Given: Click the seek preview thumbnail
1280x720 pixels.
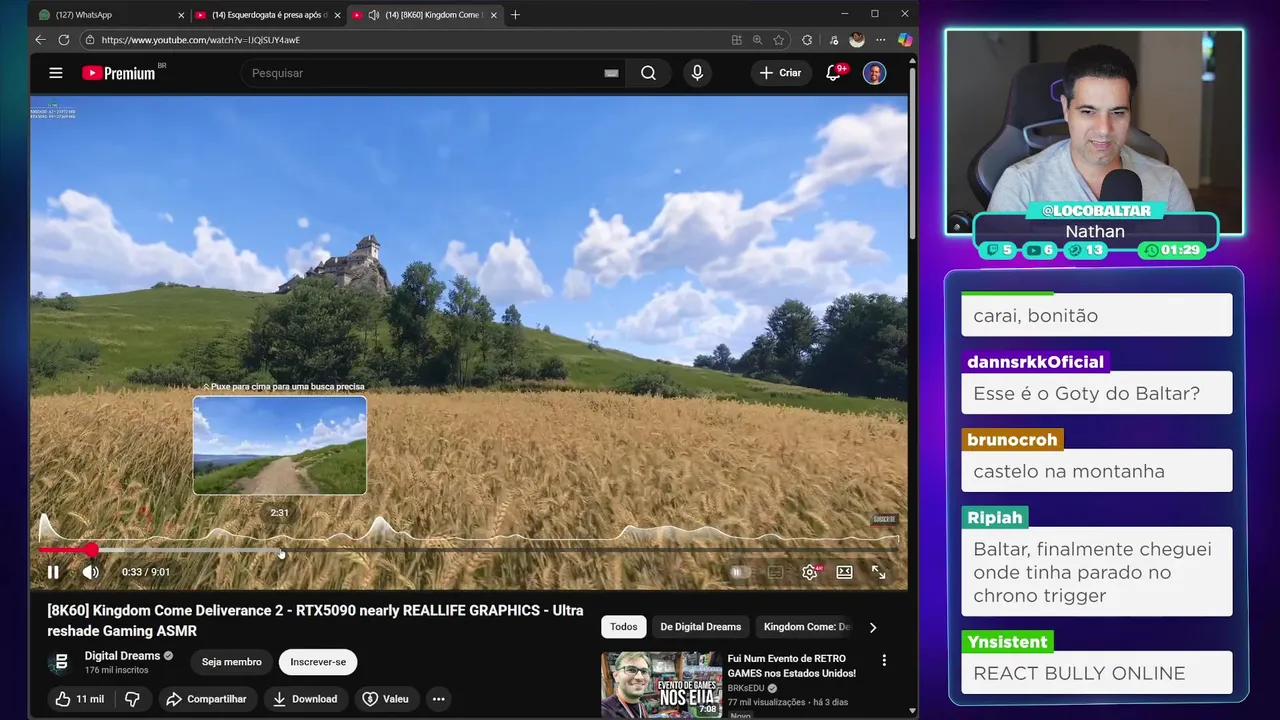Looking at the screenshot, I should coord(280,445).
